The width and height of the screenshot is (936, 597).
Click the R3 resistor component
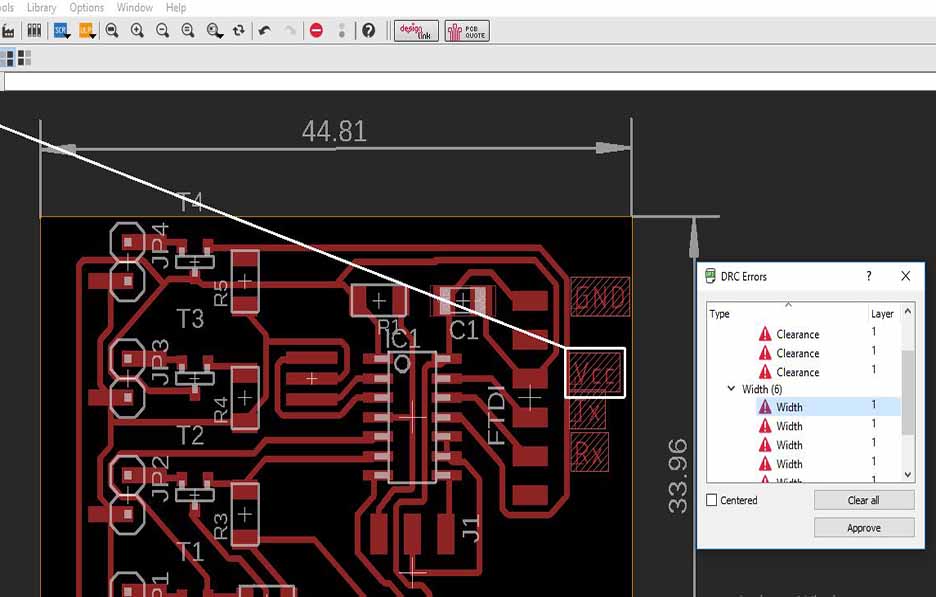click(x=245, y=515)
